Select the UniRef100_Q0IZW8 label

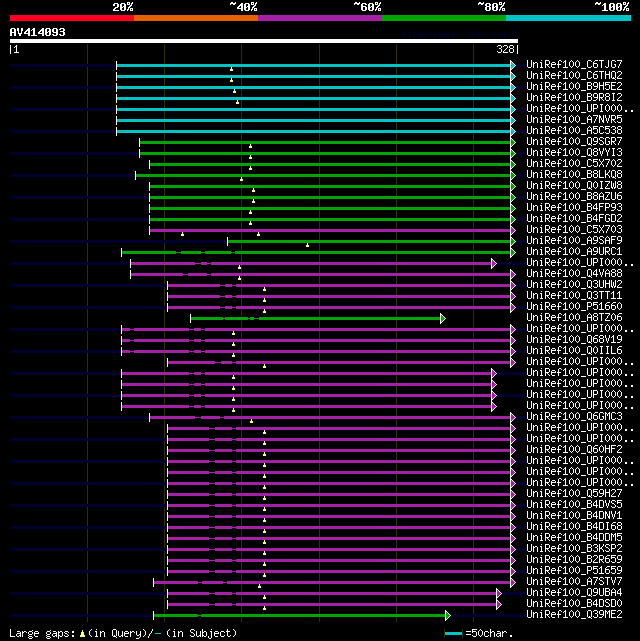[x=574, y=186]
